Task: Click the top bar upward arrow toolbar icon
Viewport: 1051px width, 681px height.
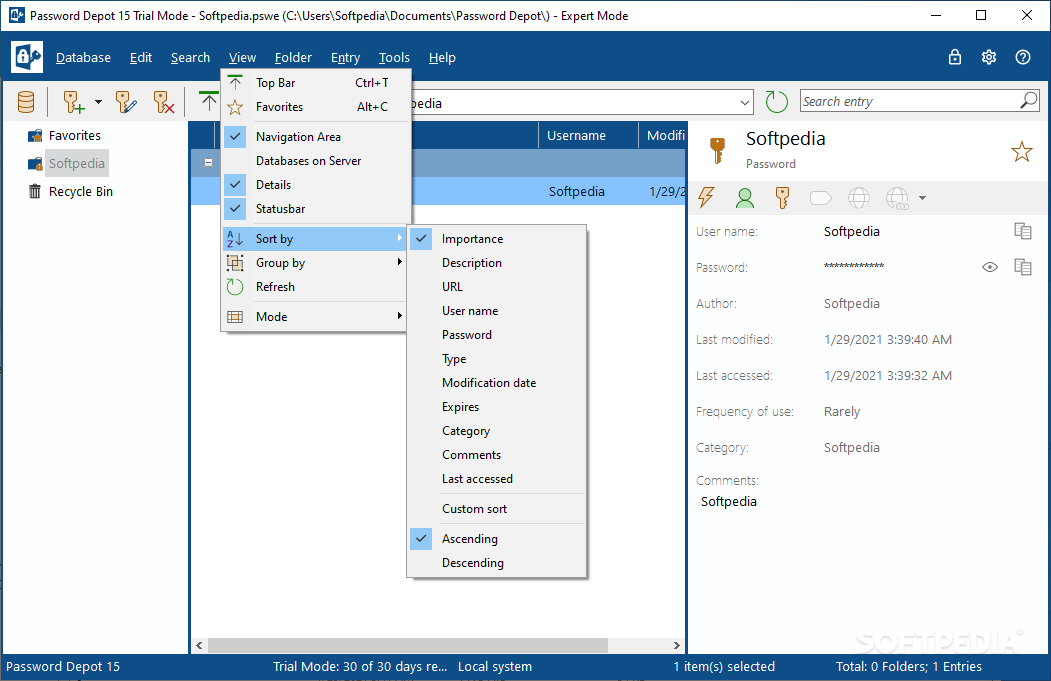Action: pos(208,102)
